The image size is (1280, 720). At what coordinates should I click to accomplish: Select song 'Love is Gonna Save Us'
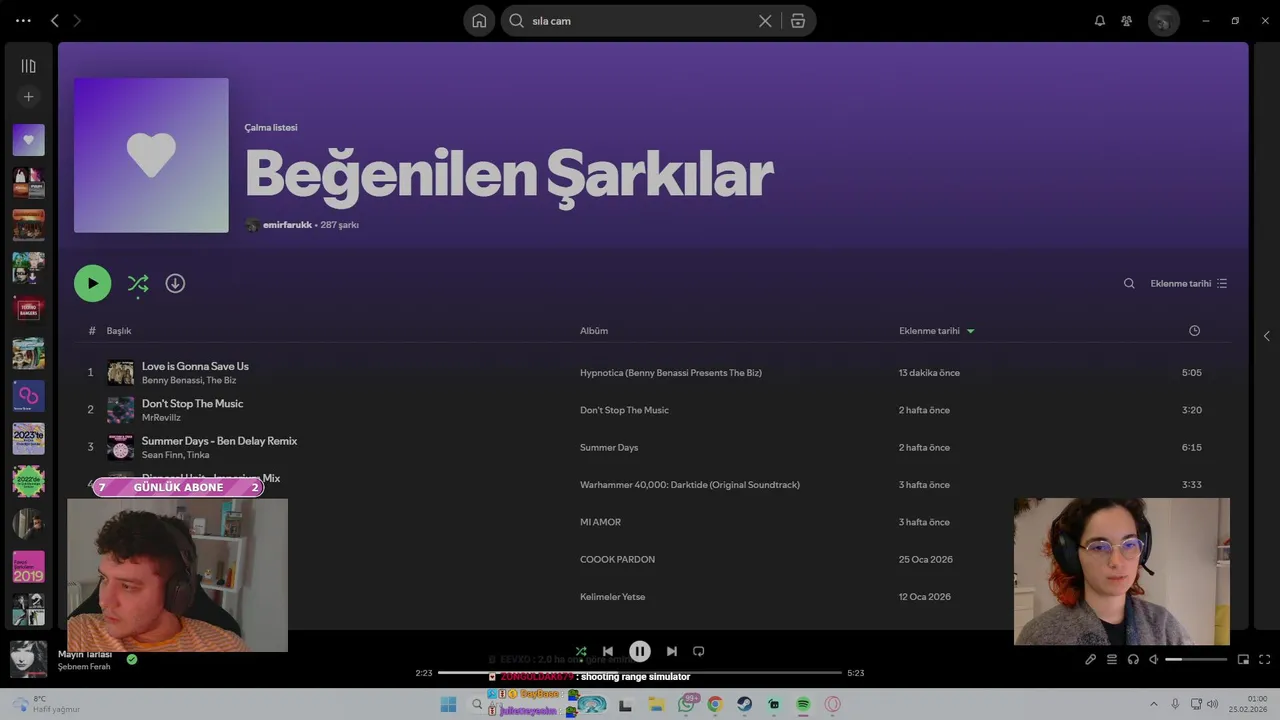coord(195,366)
